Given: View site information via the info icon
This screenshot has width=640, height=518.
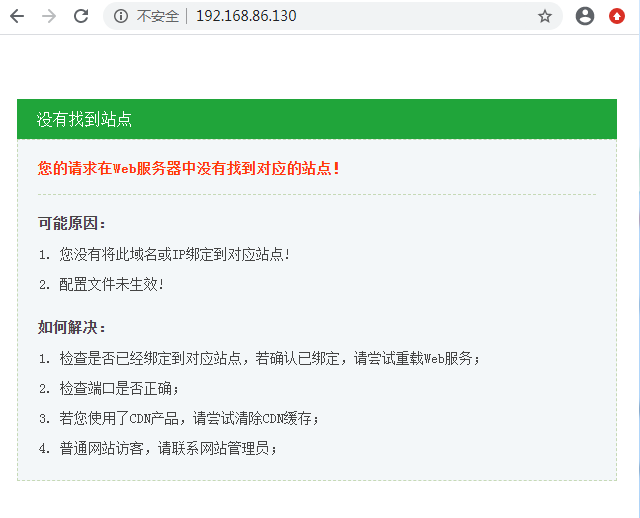Looking at the screenshot, I should pyautogui.click(x=121, y=16).
